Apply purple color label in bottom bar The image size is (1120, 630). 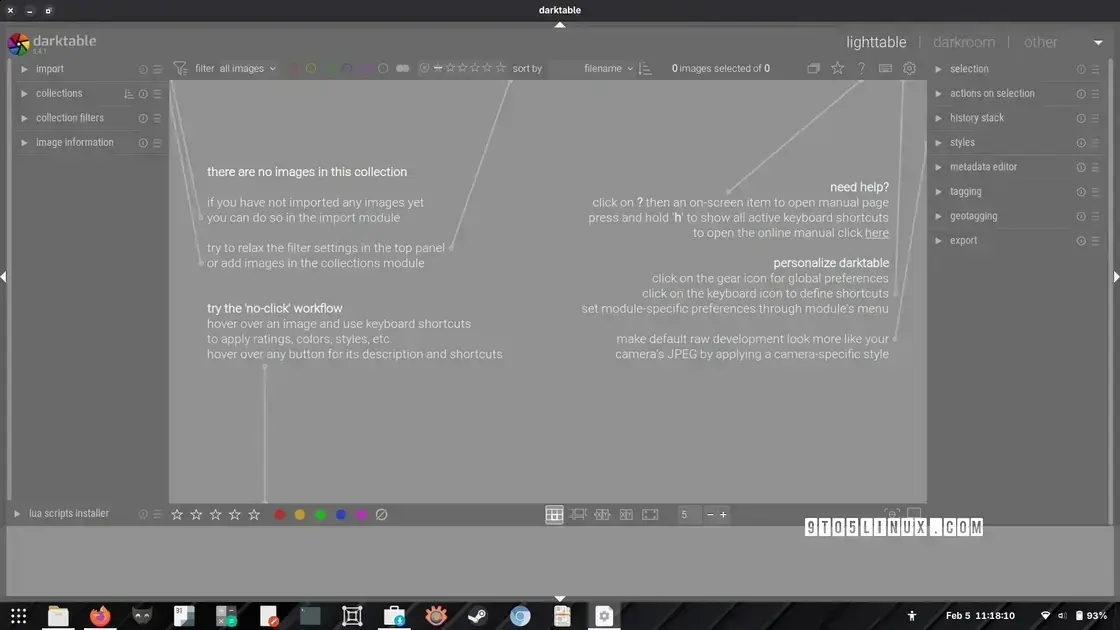[x=361, y=514]
